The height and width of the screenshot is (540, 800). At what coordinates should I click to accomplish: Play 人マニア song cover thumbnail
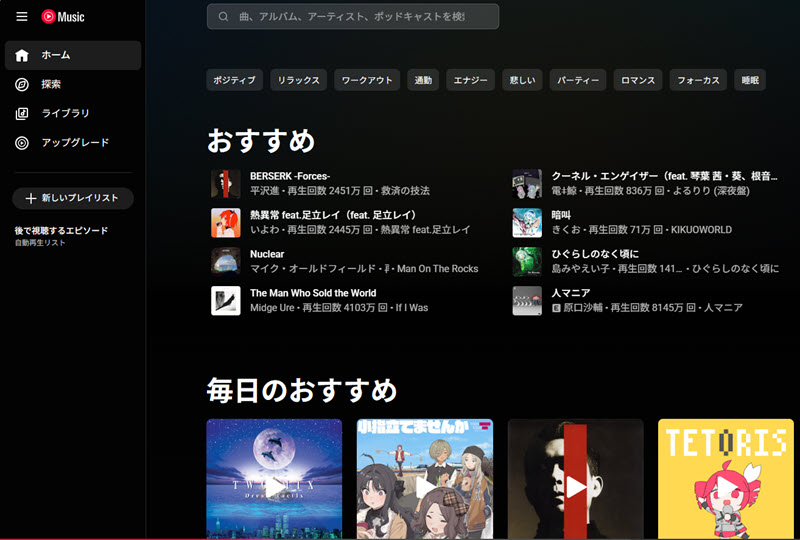(527, 301)
